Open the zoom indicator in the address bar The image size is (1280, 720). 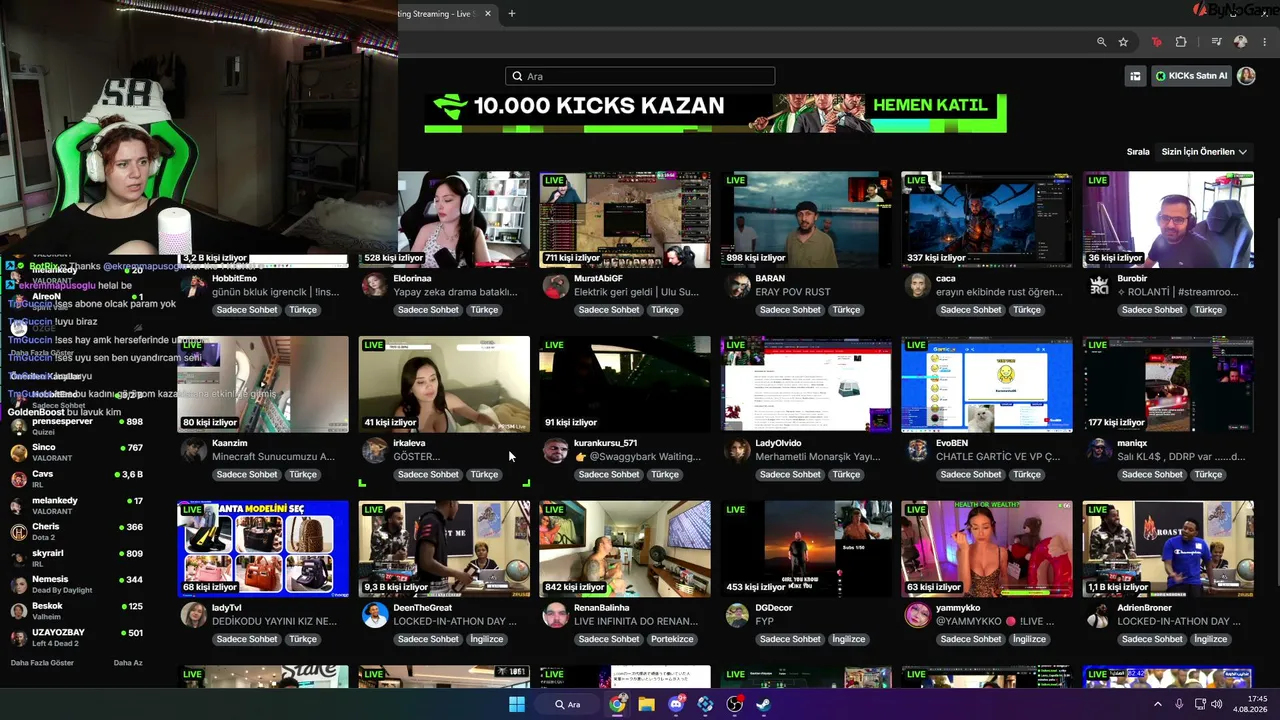point(1101,42)
